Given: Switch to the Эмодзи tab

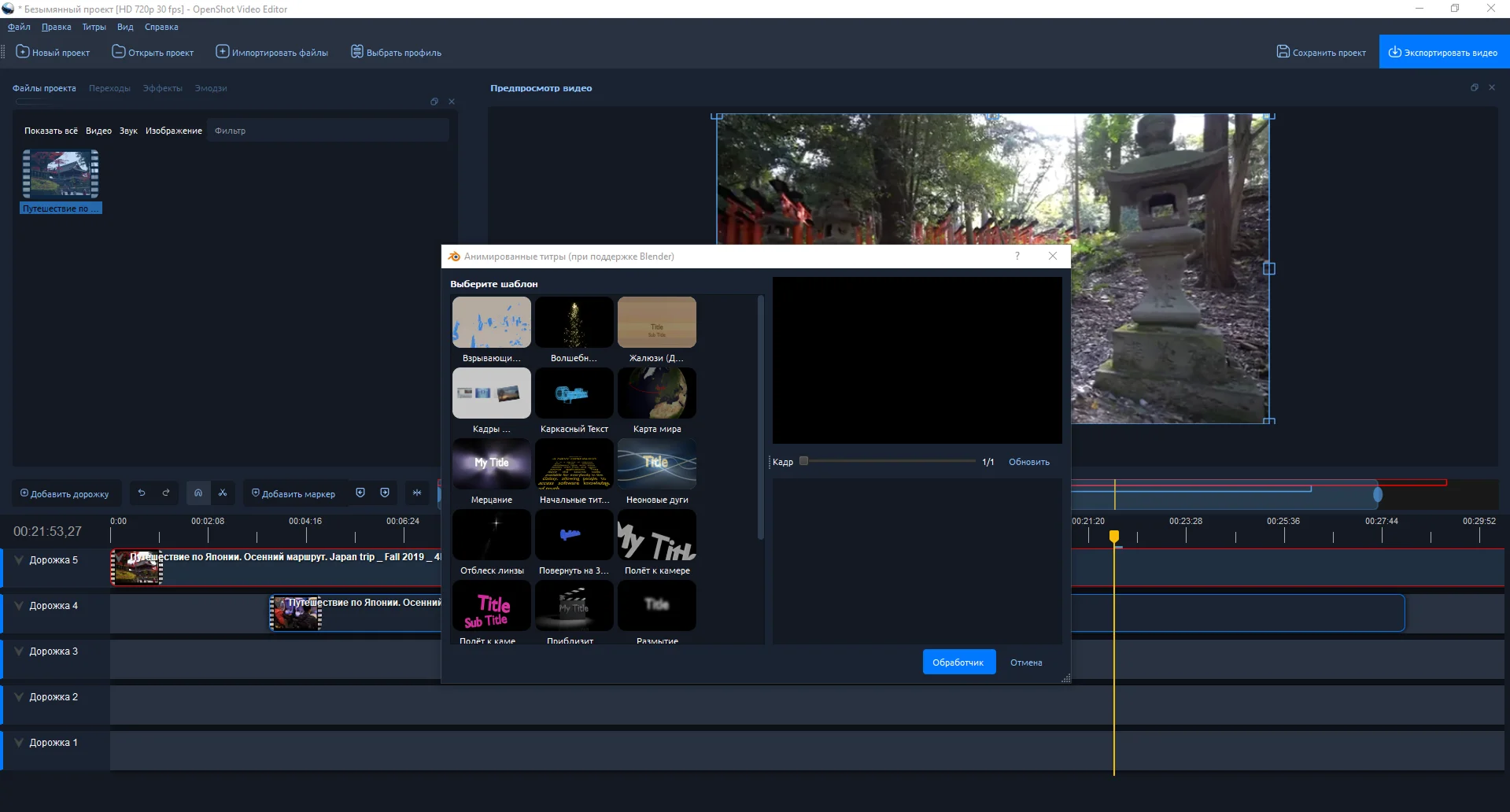Looking at the screenshot, I should [211, 88].
